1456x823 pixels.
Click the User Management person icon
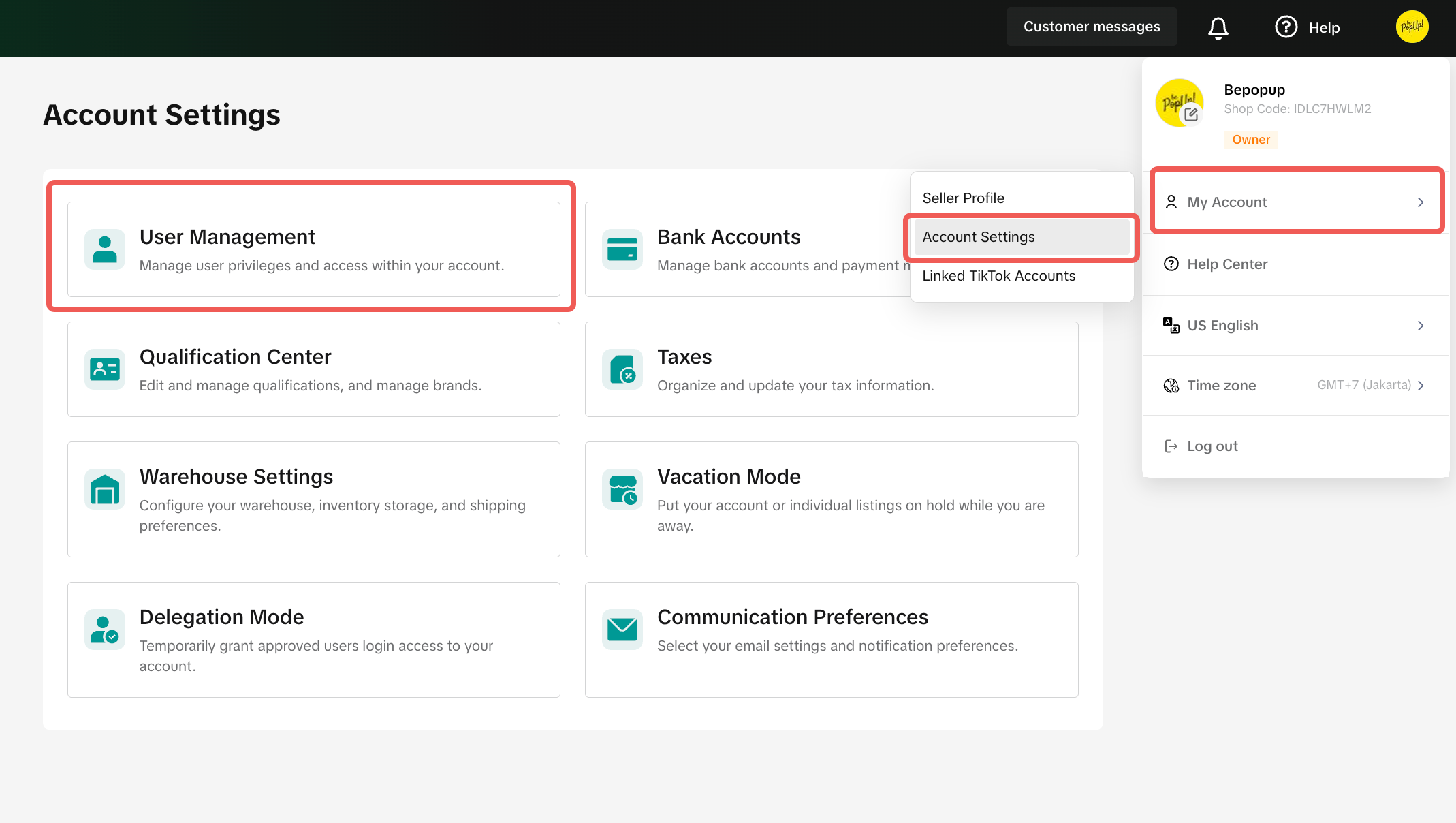click(105, 249)
